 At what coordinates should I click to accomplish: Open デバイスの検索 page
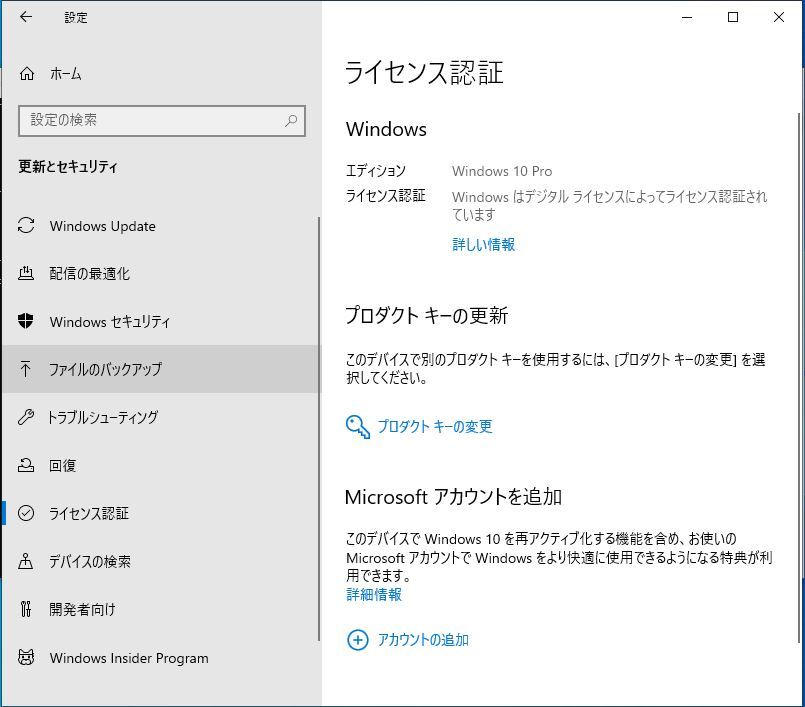click(160, 561)
